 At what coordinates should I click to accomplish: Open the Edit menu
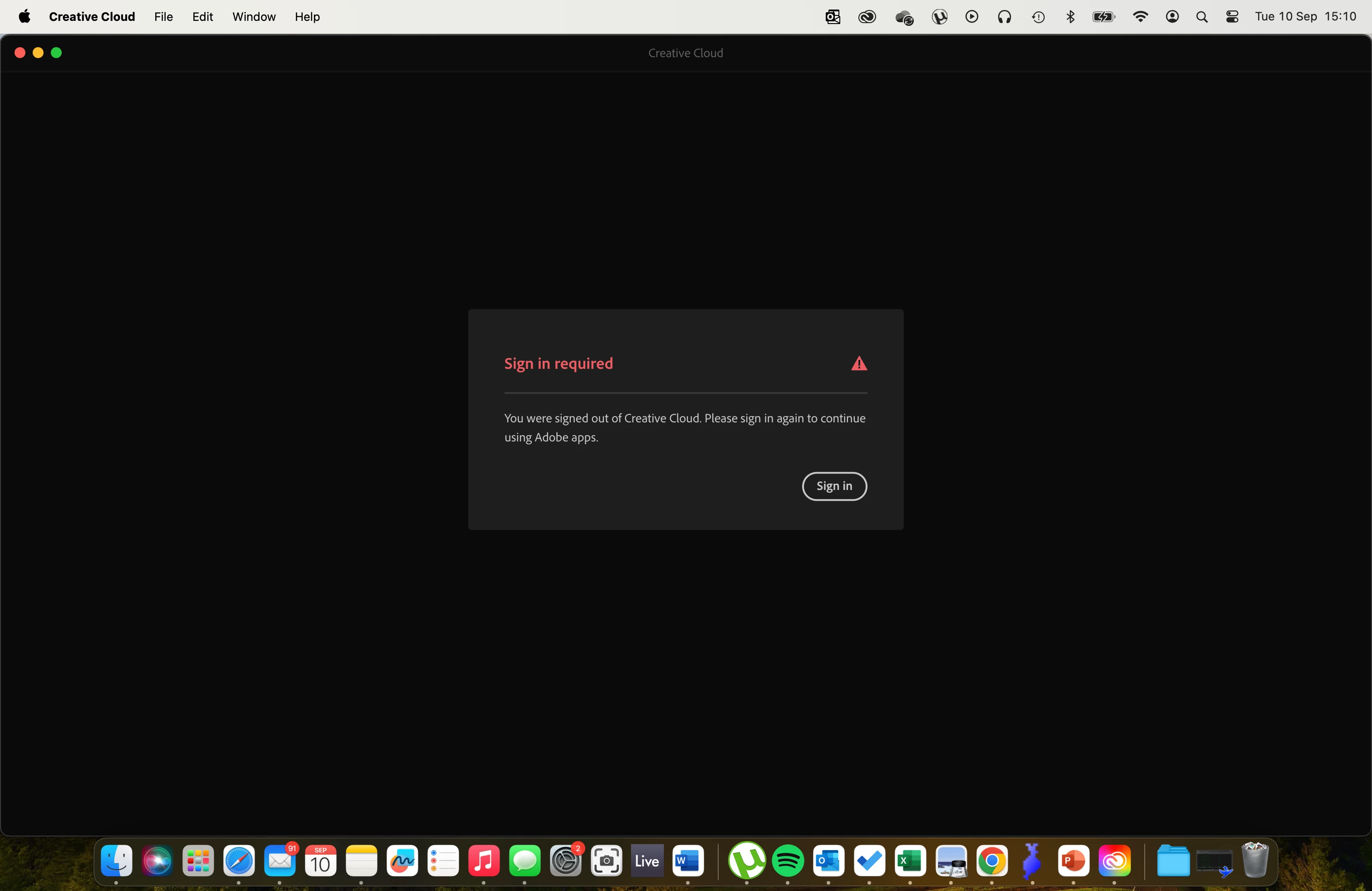click(202, 17)
